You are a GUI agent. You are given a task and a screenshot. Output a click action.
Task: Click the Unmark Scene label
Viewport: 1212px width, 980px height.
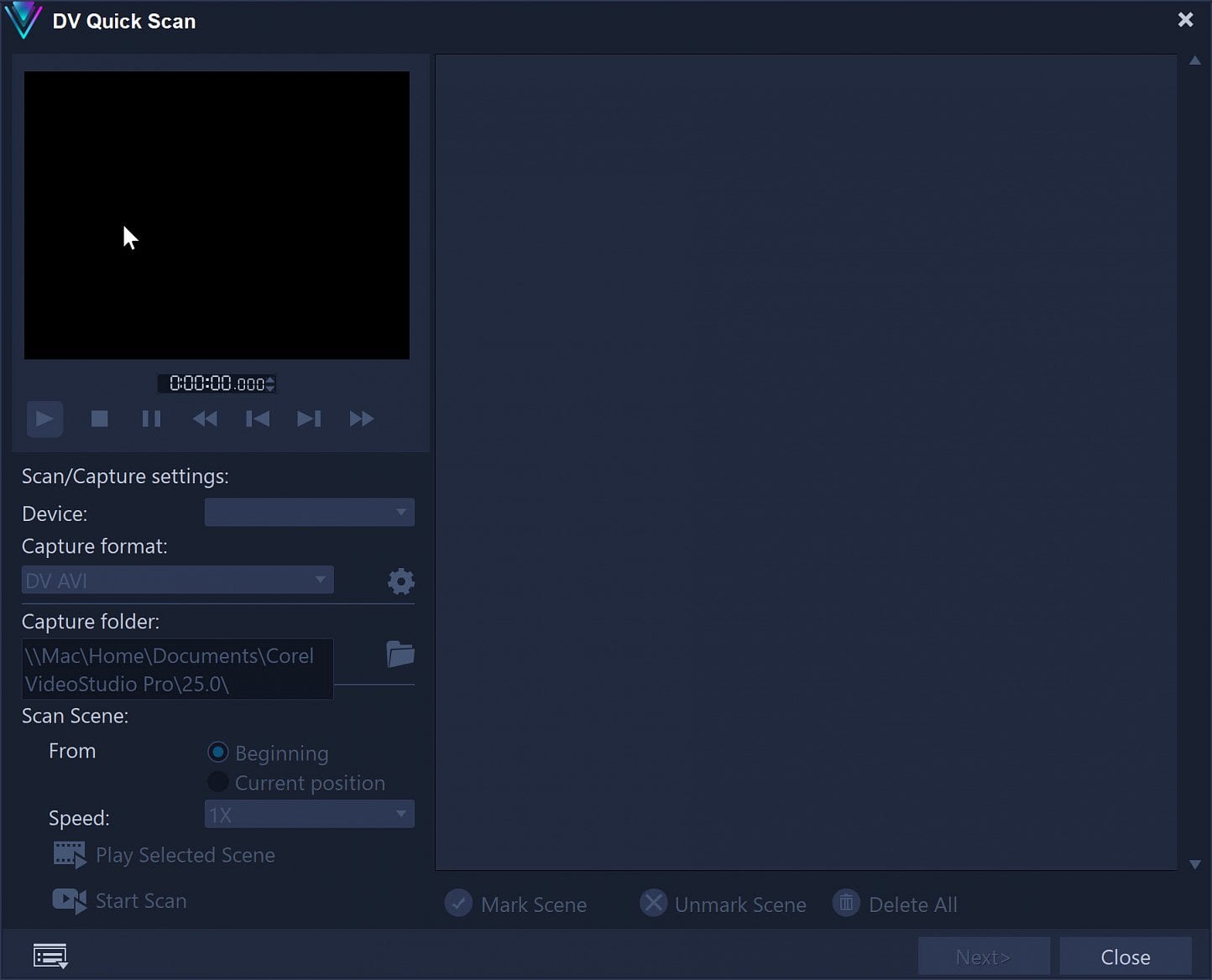pos(740,904)
